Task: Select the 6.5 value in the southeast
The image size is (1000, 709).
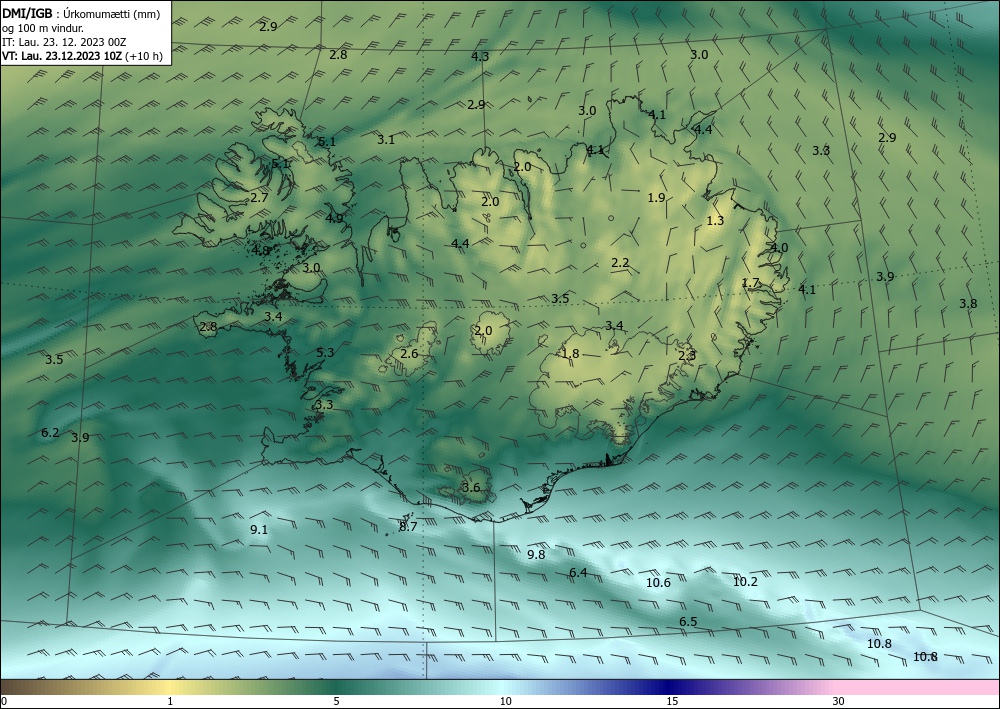Action: click(x=688, y=622)
